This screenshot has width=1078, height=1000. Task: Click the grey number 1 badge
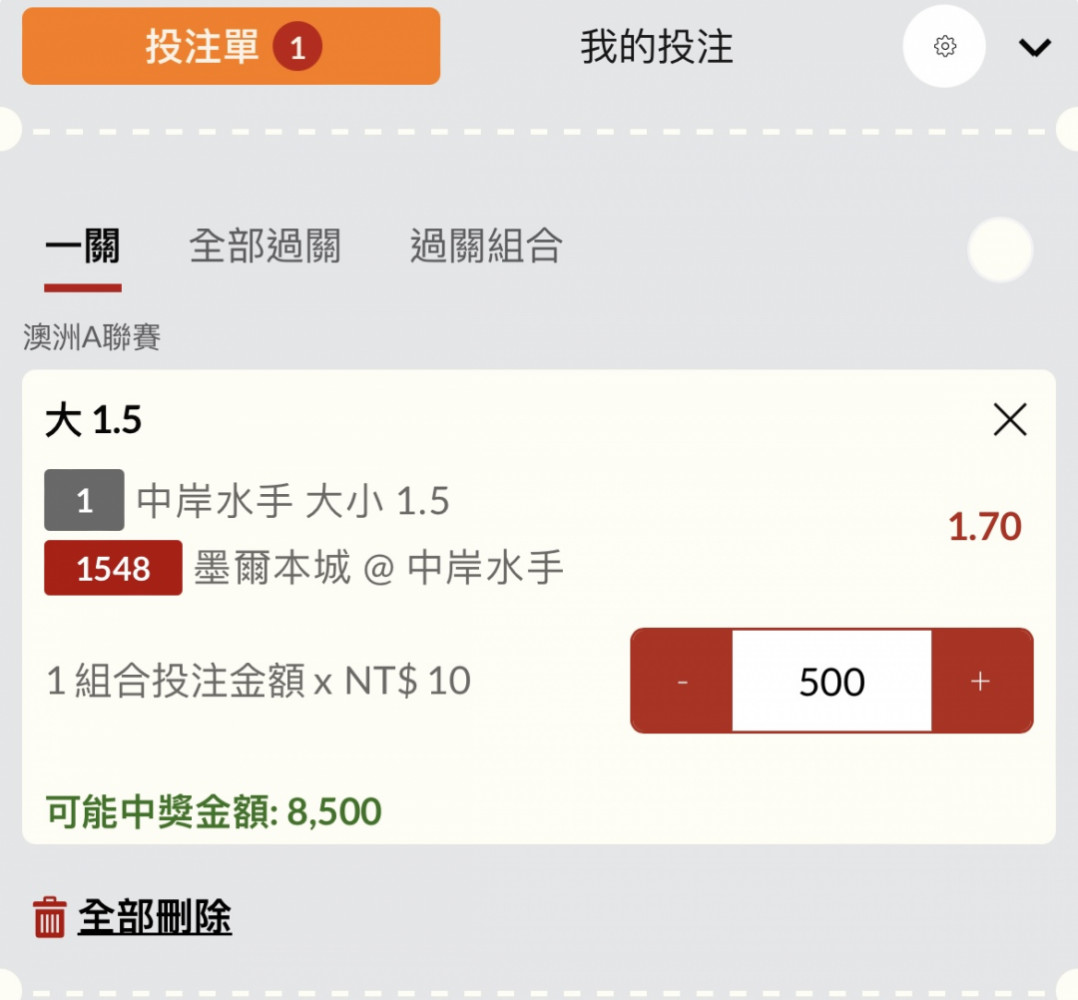pos(84,500)
